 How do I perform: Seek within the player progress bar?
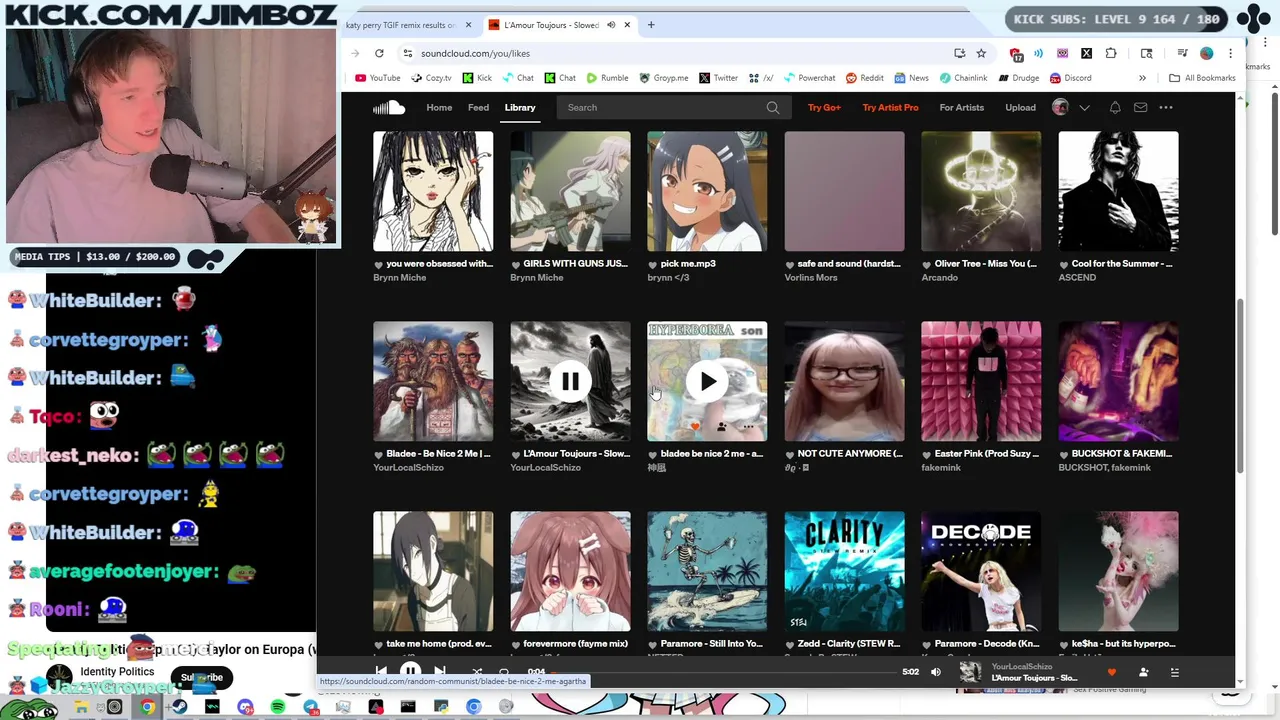click(723, 672)
